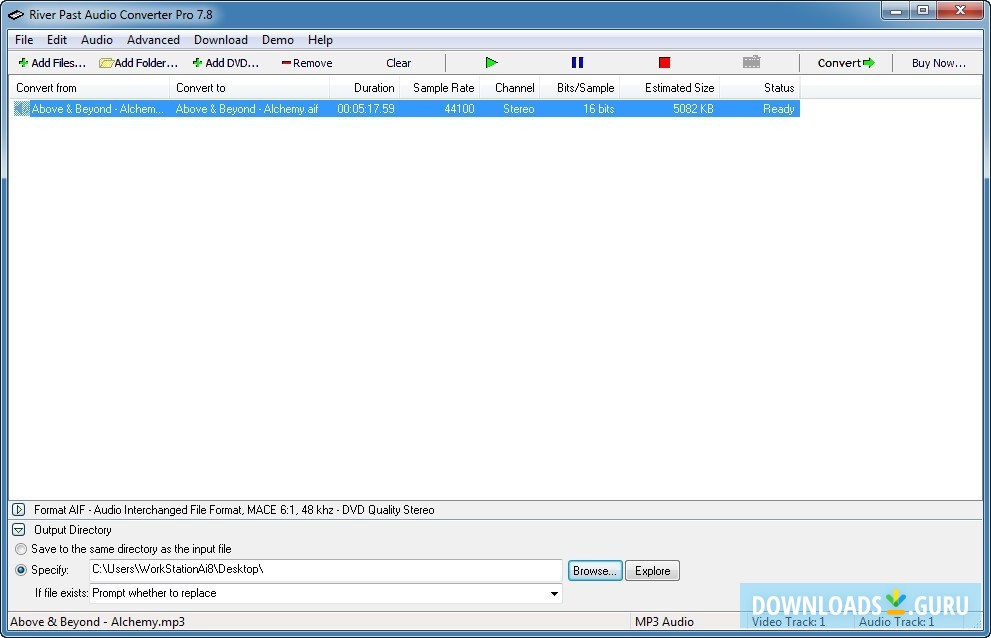The image size is (991, 638).
Task: Select the Above & Beyond - Alchemy row
Action: pos(120,108)
